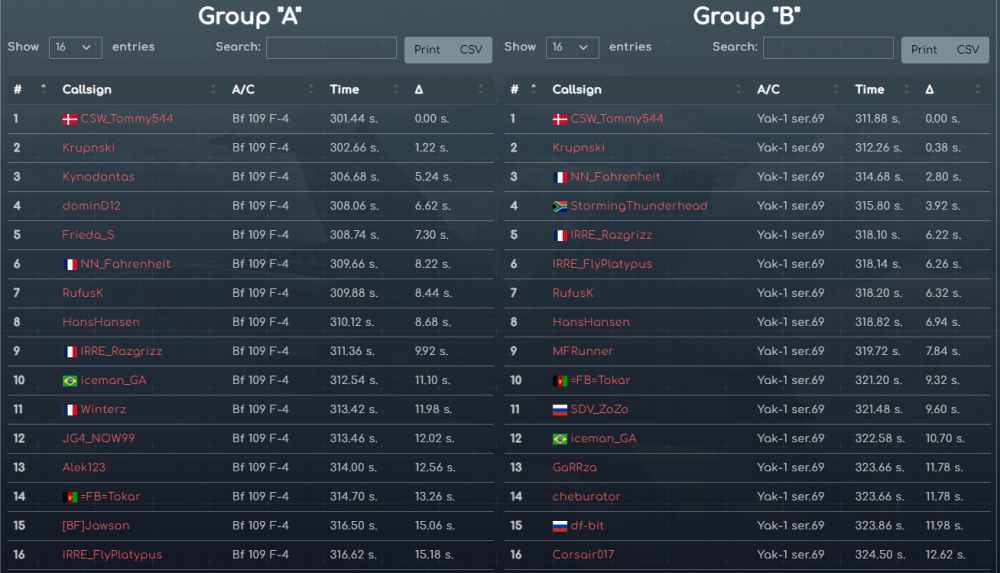Click Russian flag beside df-bit
This screenshot has width=1000, height=573.
point(560,526)
